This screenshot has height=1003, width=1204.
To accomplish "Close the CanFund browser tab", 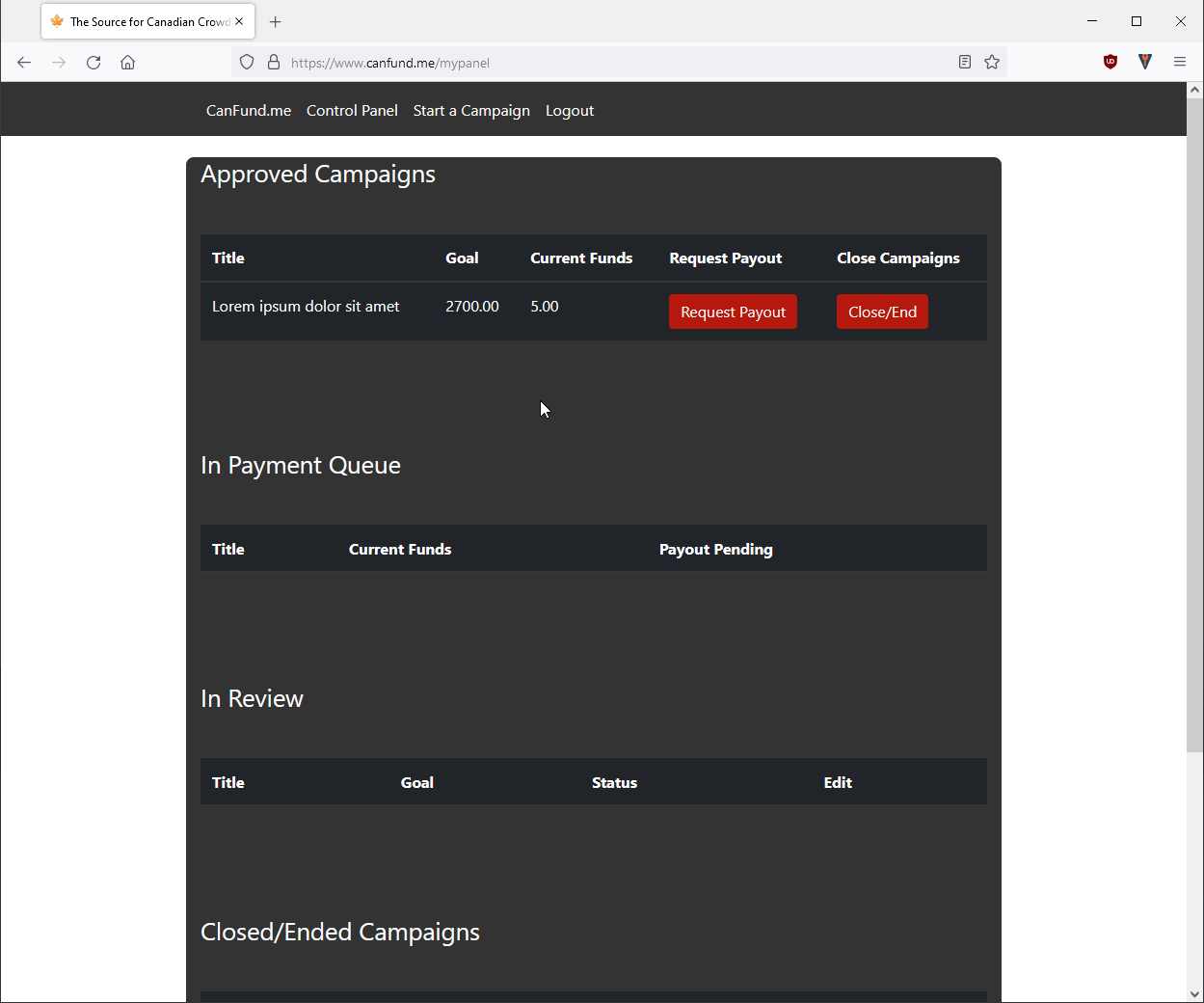I will [239, 21].
